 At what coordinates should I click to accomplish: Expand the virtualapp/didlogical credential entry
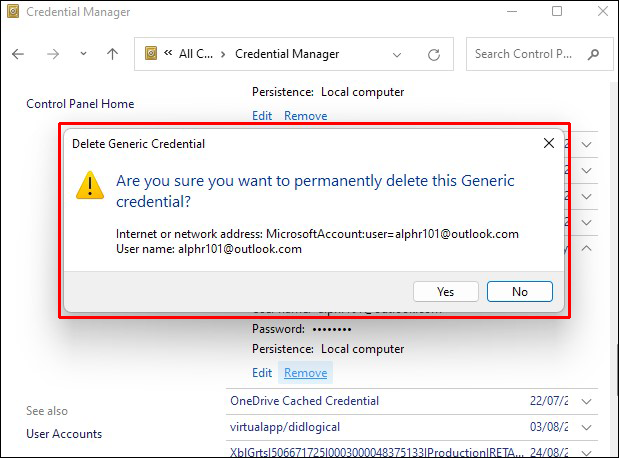tap(587, 427)
